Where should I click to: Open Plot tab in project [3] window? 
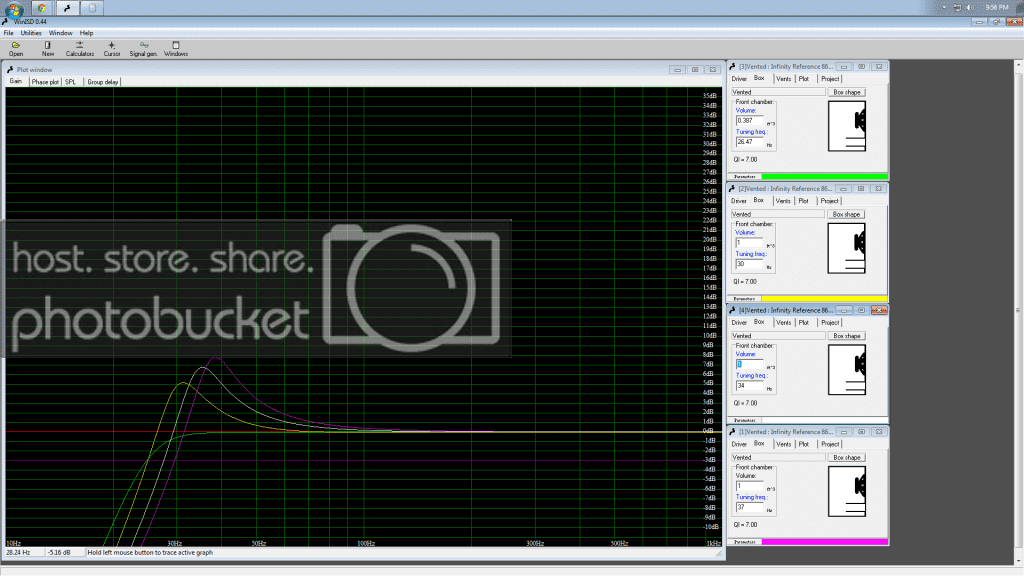804,79
